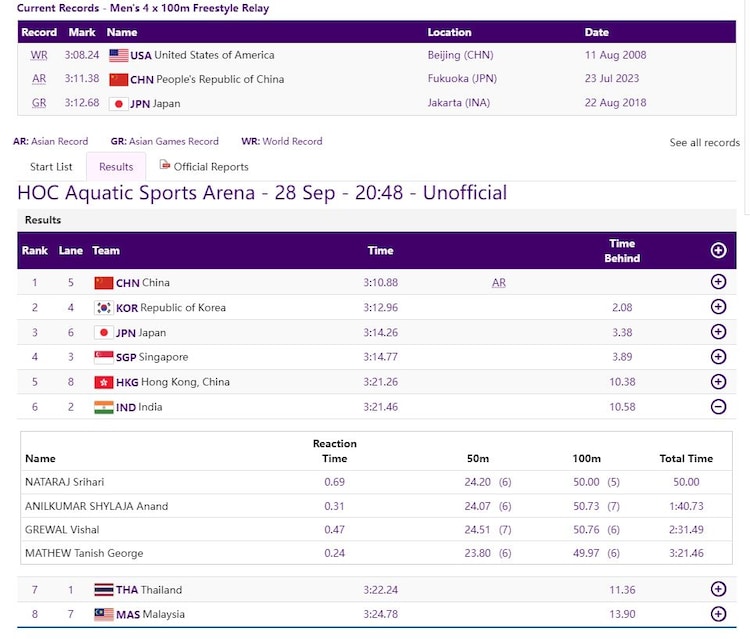Expand all rows using header plus icon
The width and height of the screenshot is (750, 639).
click(718, 251)
